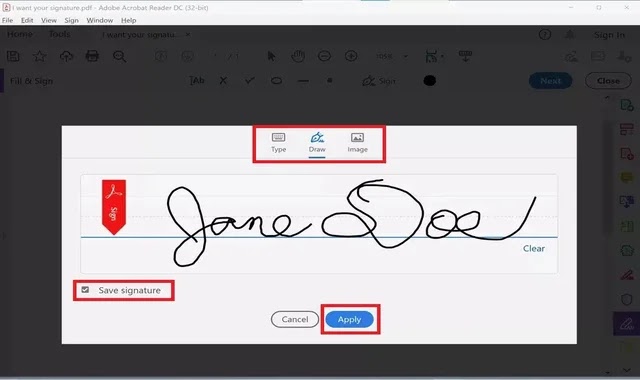Click the Help question mark icon

click(x=545, y=35)
